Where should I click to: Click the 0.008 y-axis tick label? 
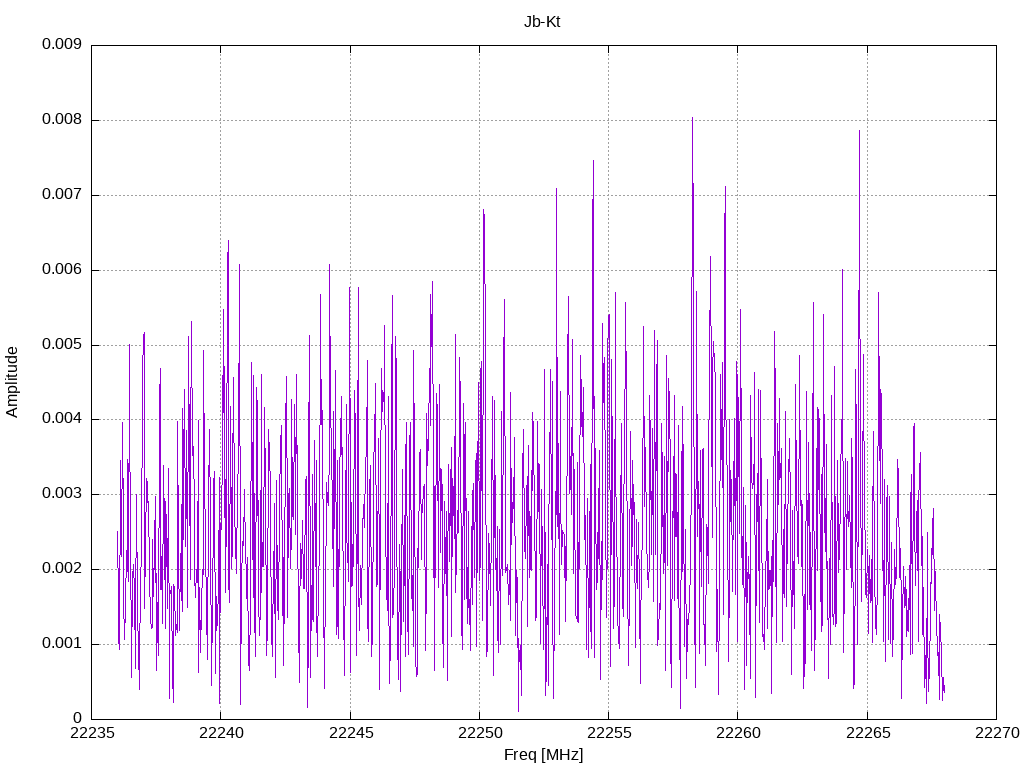(x=62, y=120)
